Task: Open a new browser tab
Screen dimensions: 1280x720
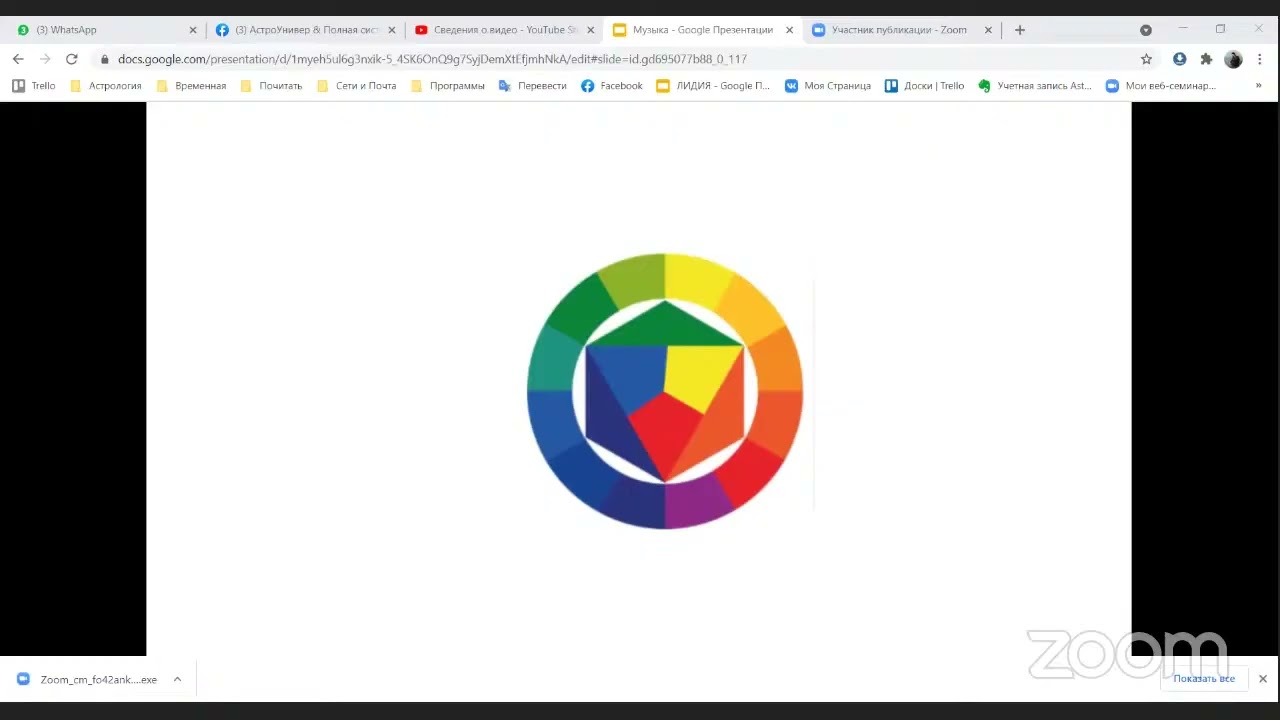Action: pyautogui.click(x=1020, y=30)
